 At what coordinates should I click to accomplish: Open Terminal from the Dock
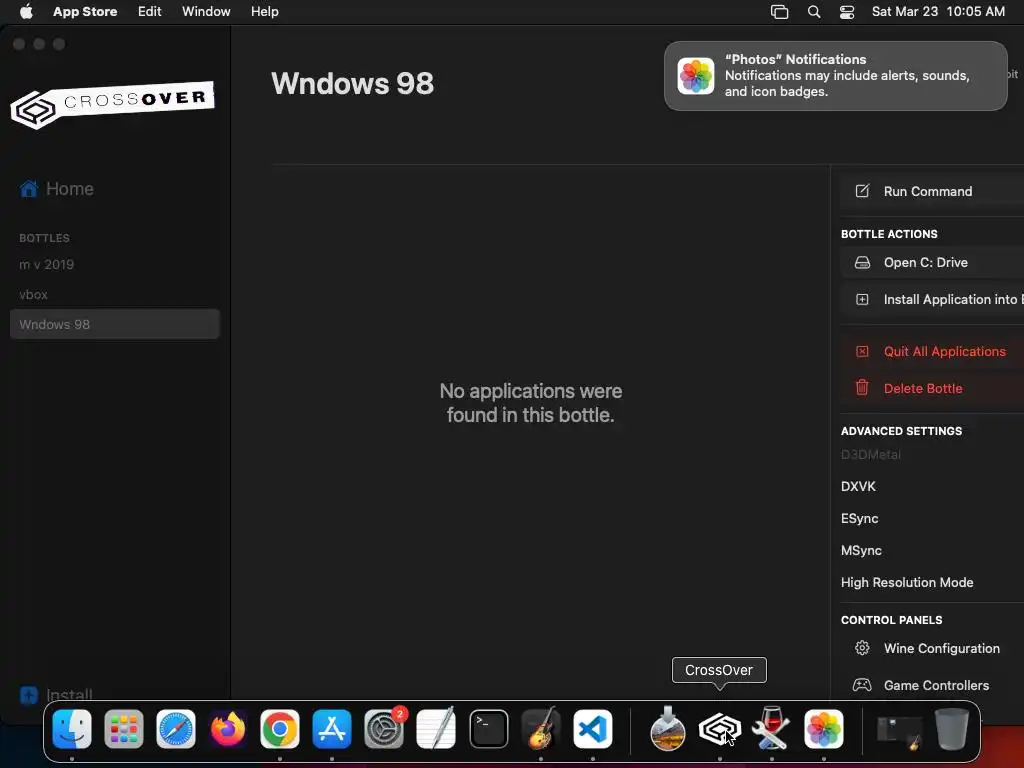tap(488, 729)
